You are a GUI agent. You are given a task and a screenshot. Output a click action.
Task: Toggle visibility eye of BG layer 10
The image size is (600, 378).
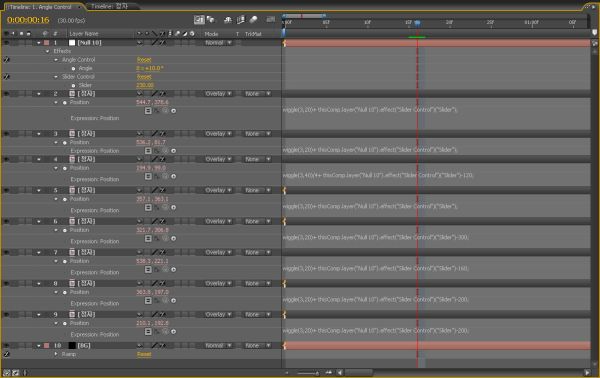pos(6,345)
